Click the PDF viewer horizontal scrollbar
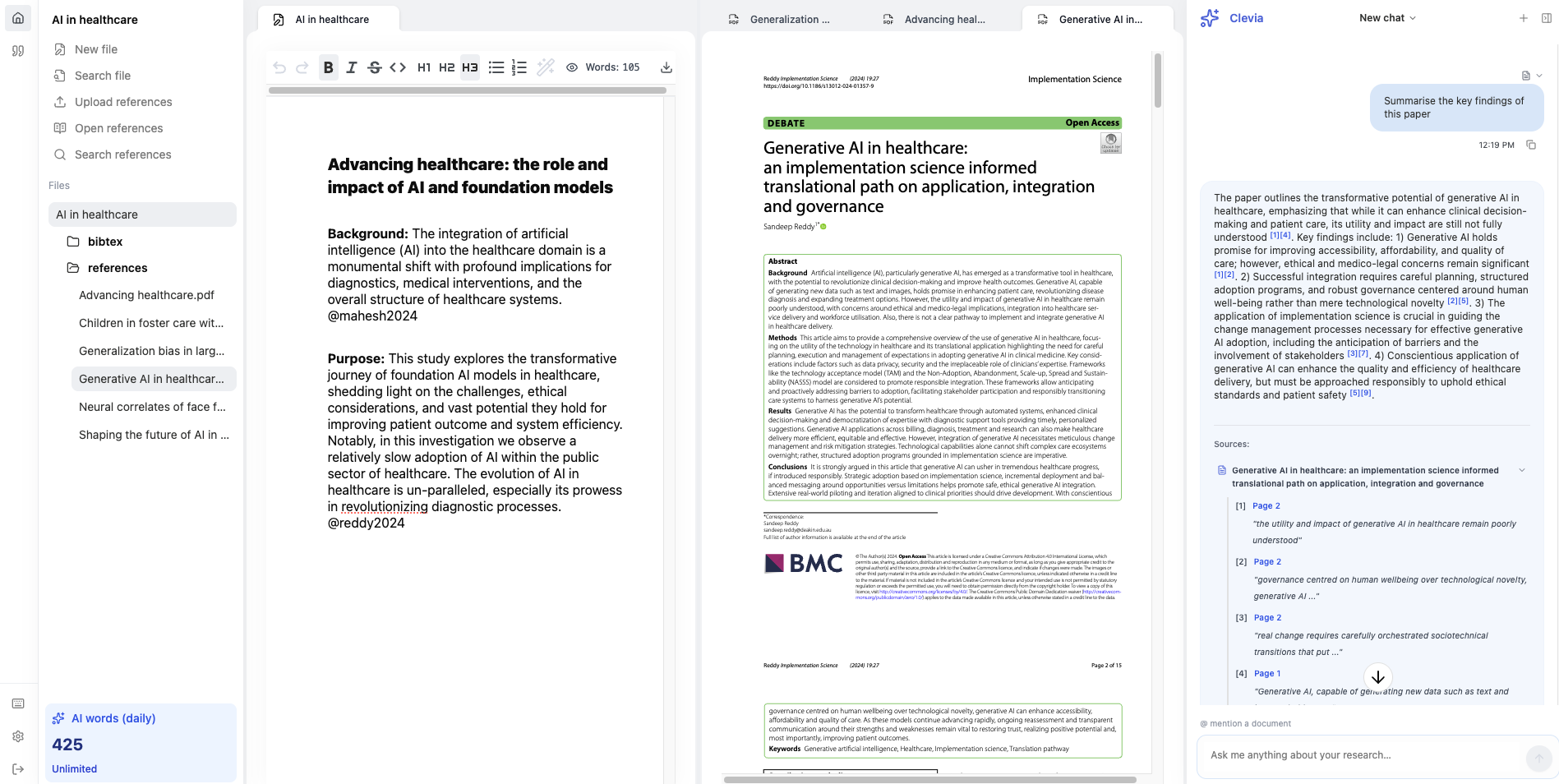1559x784 pixels. pyautogui.click(x=929, y=779)
